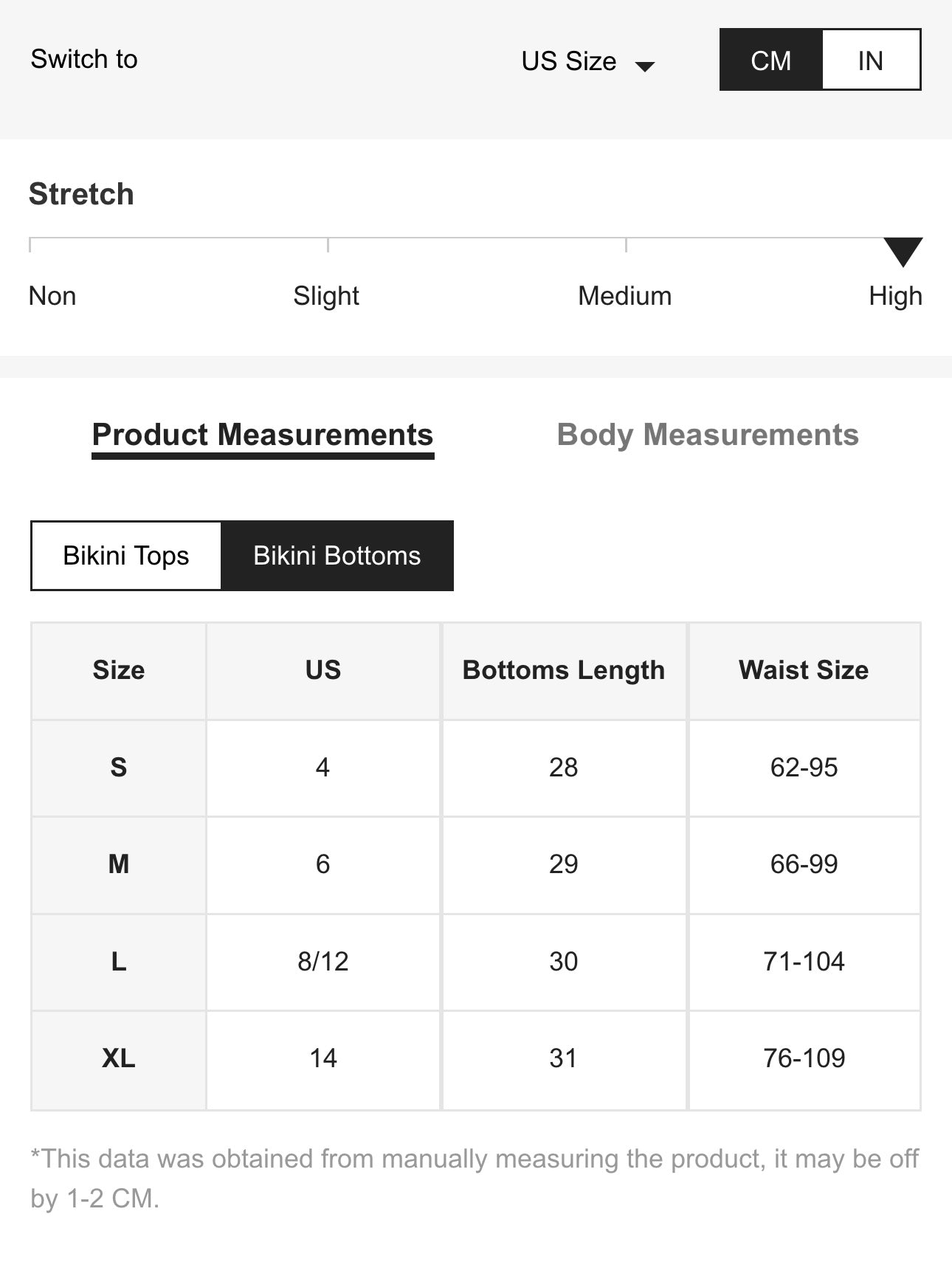The height and width of the screenshot is (1265, 952).
Task: Open the Product Measurements tab
Action: tap(263, 435)
